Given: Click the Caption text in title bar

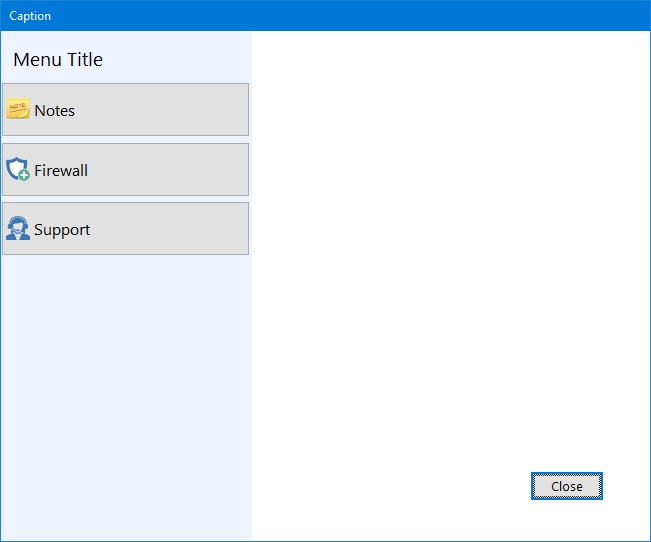Looking at the screenshot, I should (30, 16).
